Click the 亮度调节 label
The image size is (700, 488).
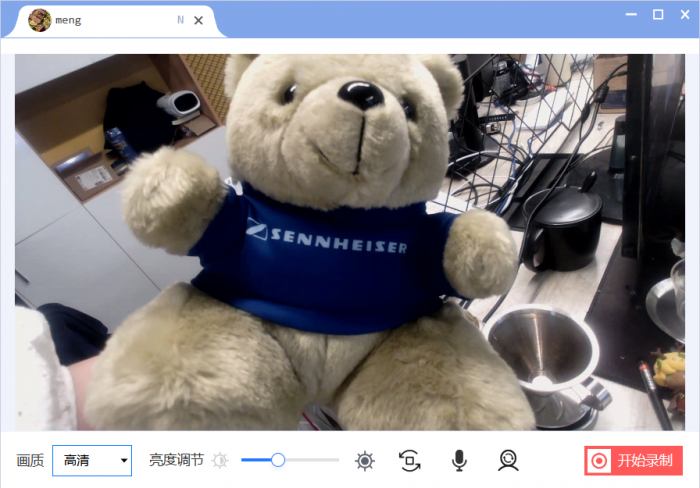[x=176, y=460]
